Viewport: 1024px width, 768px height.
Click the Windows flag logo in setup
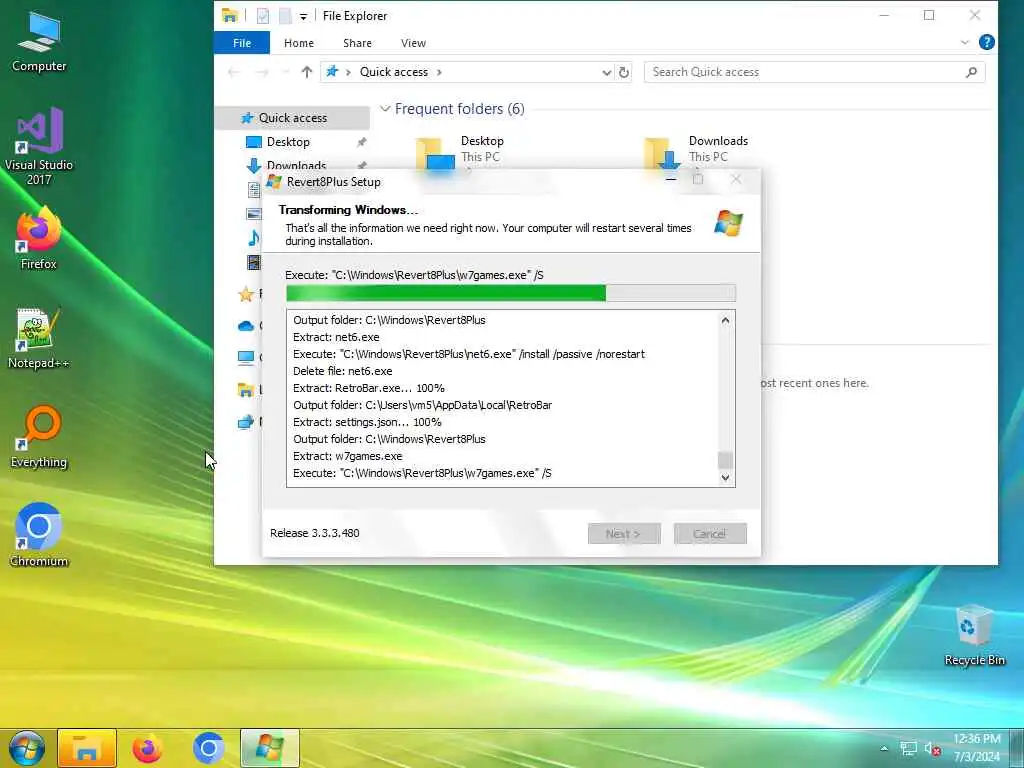tap(728, 223)
